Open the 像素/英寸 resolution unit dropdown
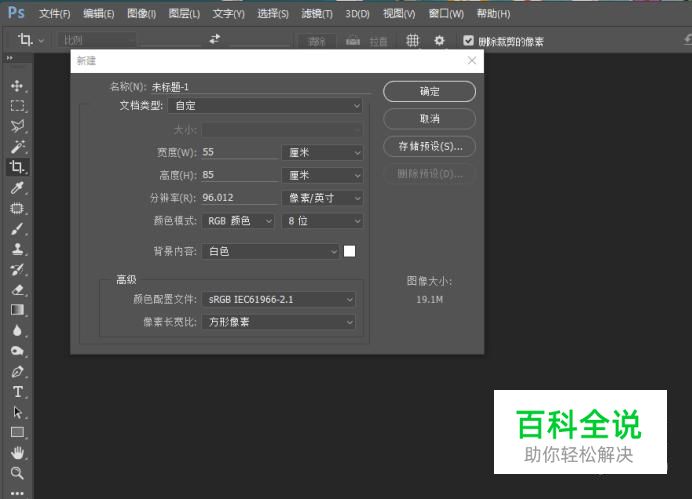692x499 pixels. (322, 198)
